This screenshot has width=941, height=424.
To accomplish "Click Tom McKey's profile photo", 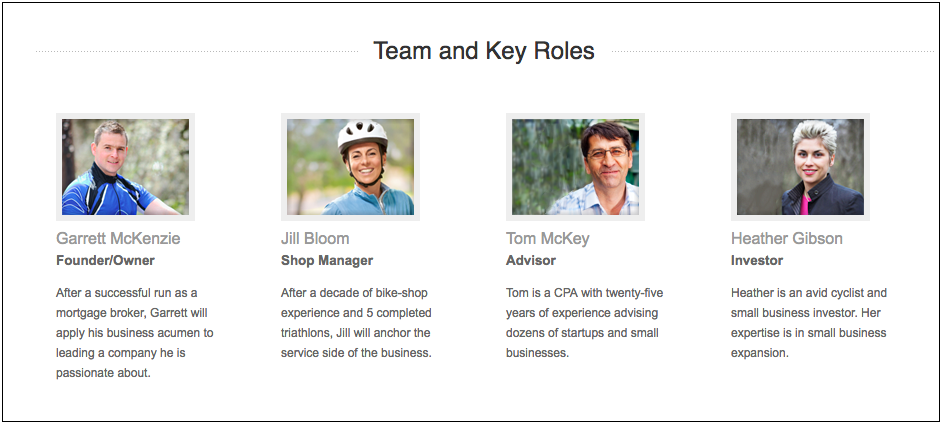I will (x=576, y=167).
